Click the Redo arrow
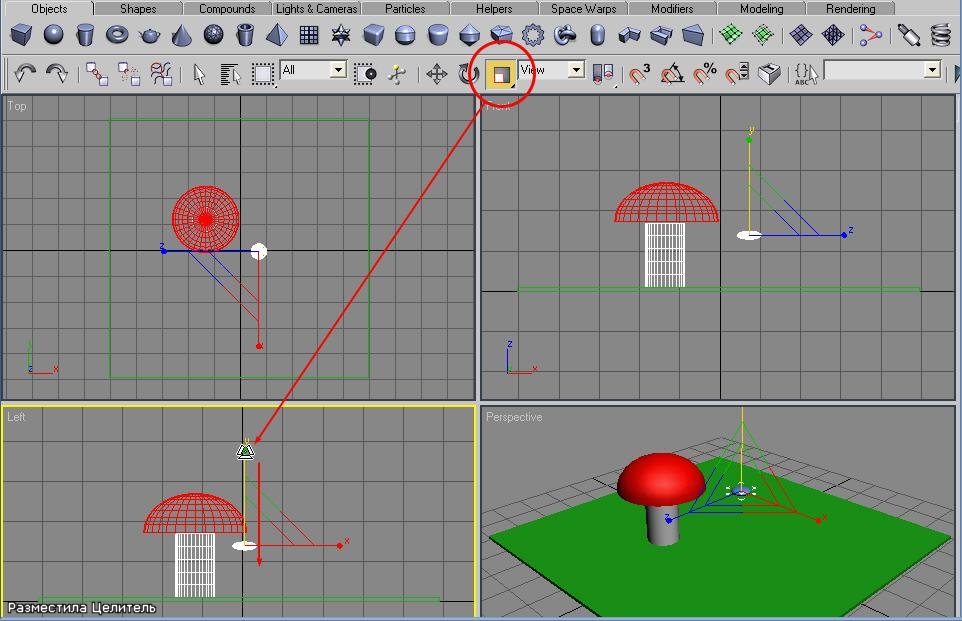This screenshot has width=962, height=621. [56, 74]
